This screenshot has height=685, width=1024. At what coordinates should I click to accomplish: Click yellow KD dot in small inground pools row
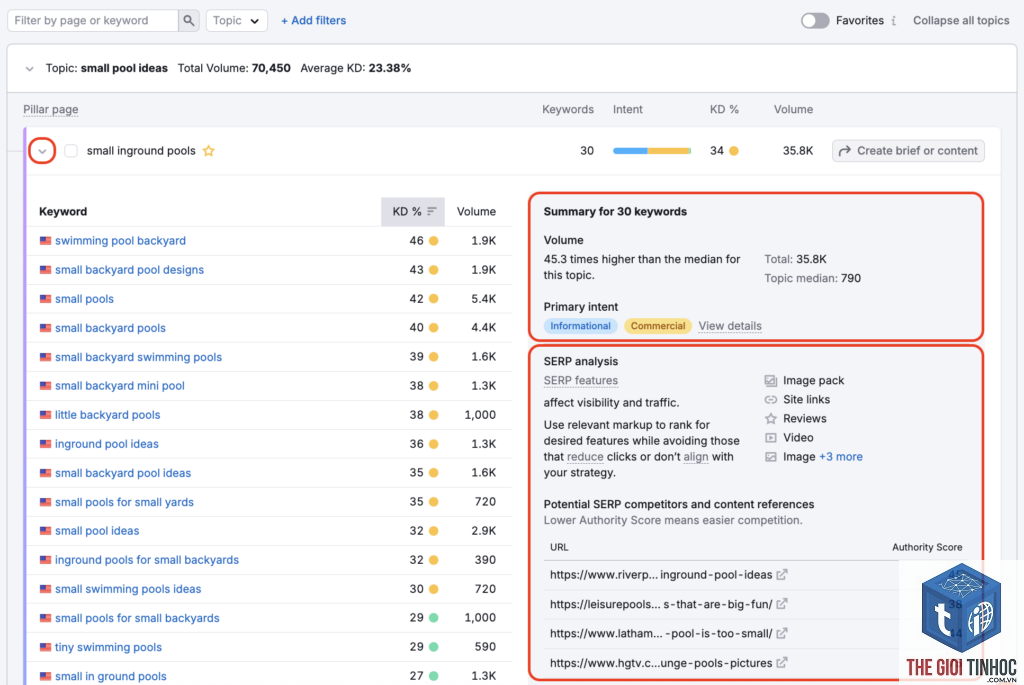[x=734, y=151]
